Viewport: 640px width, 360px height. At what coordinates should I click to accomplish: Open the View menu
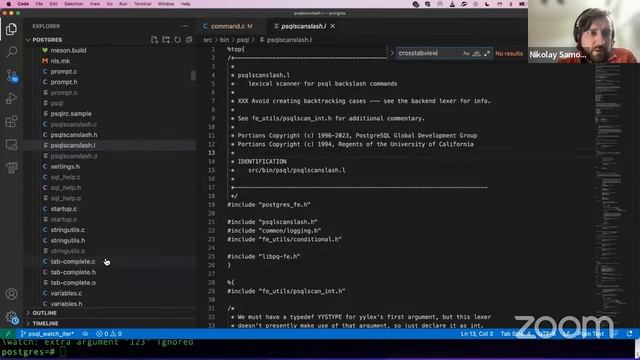coord(95,4)
